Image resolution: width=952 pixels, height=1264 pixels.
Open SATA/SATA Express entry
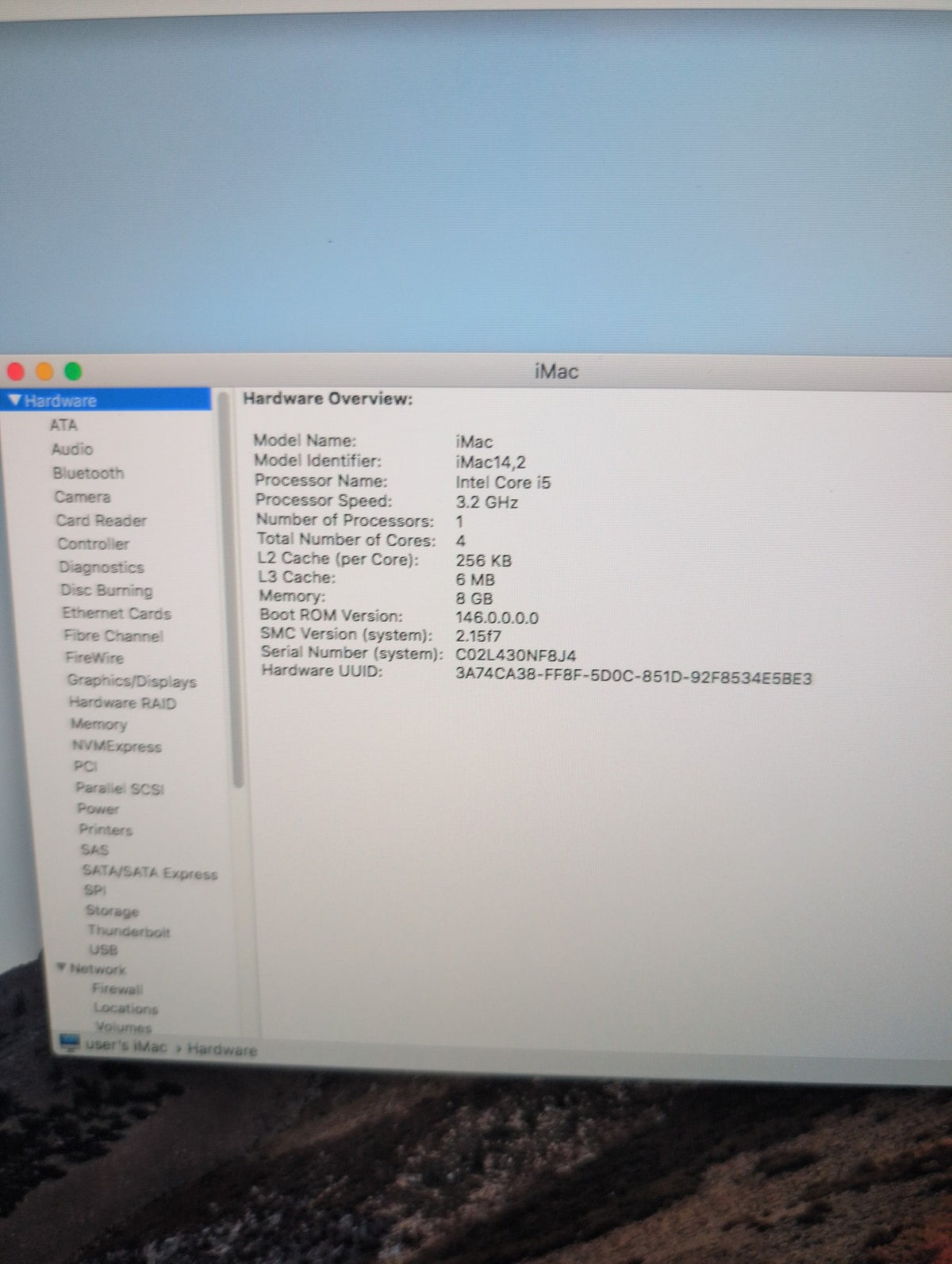(150, 872)
